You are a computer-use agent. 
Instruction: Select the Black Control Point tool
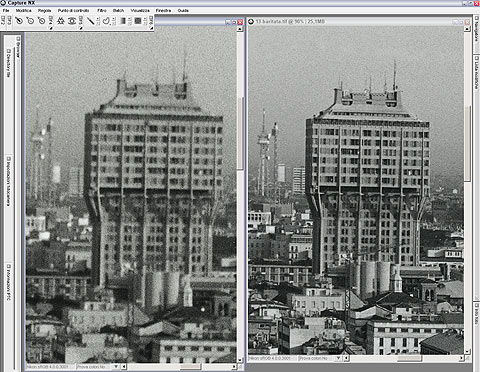19,21
